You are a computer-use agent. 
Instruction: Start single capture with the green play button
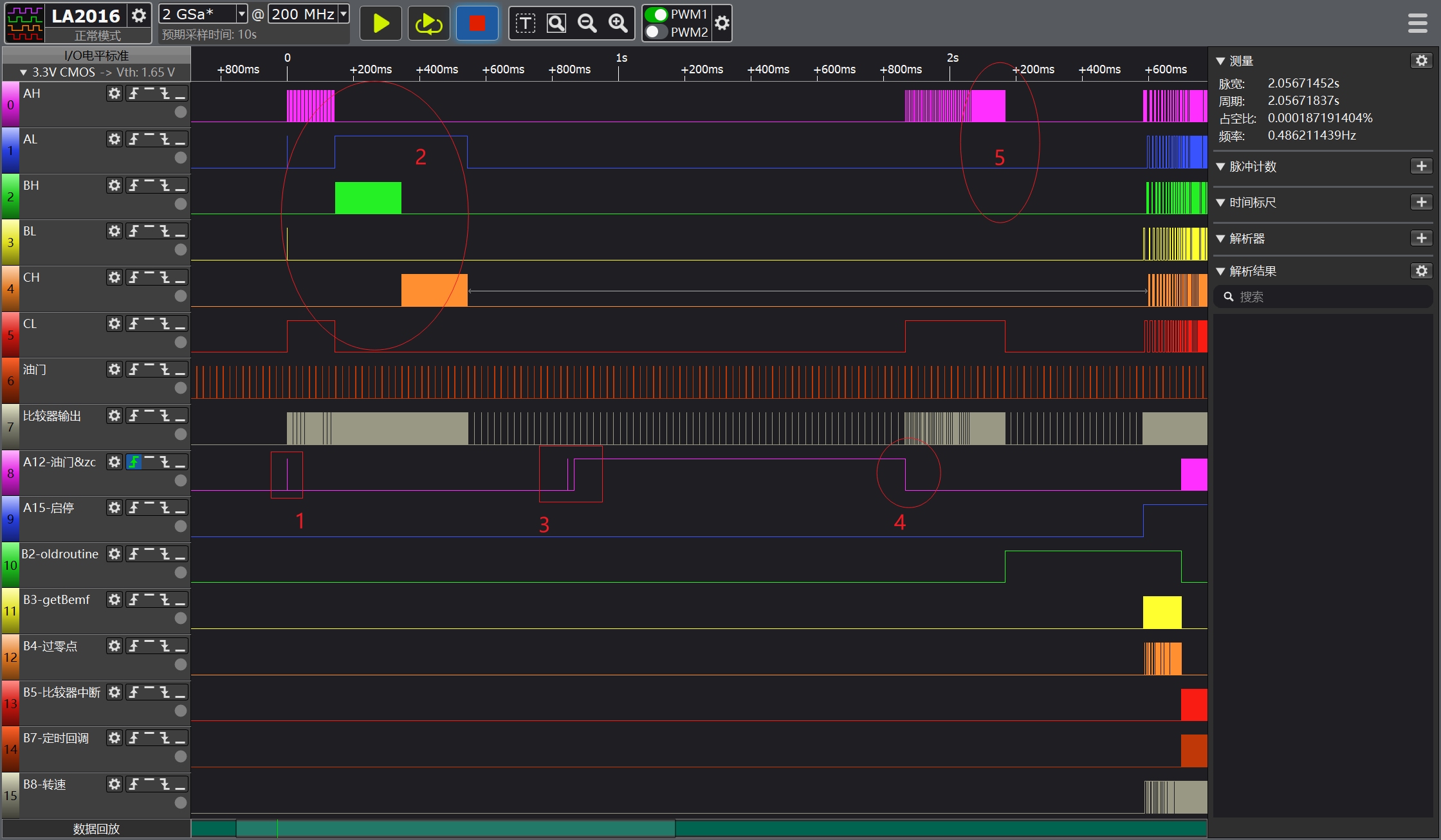pyautogui.click(x=381, y=24)
